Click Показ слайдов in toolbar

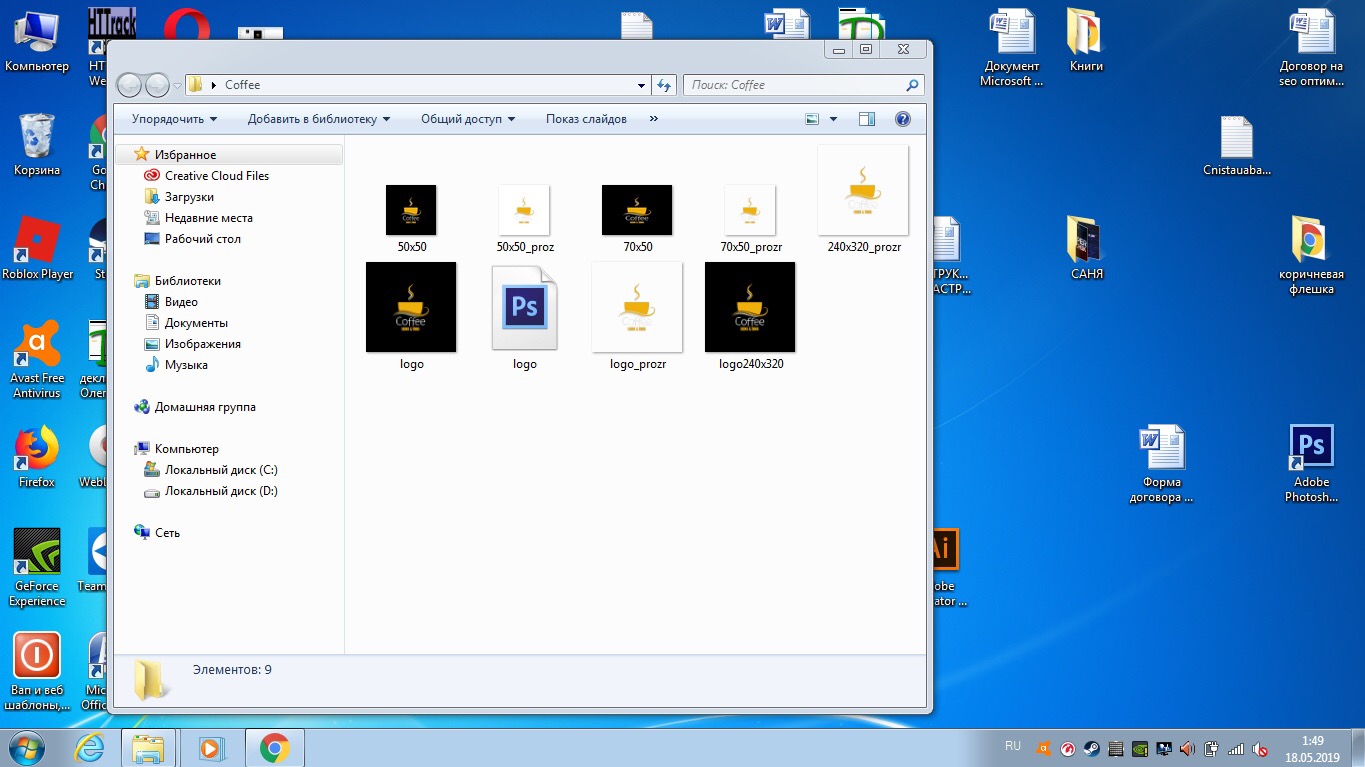pos(586,119)
